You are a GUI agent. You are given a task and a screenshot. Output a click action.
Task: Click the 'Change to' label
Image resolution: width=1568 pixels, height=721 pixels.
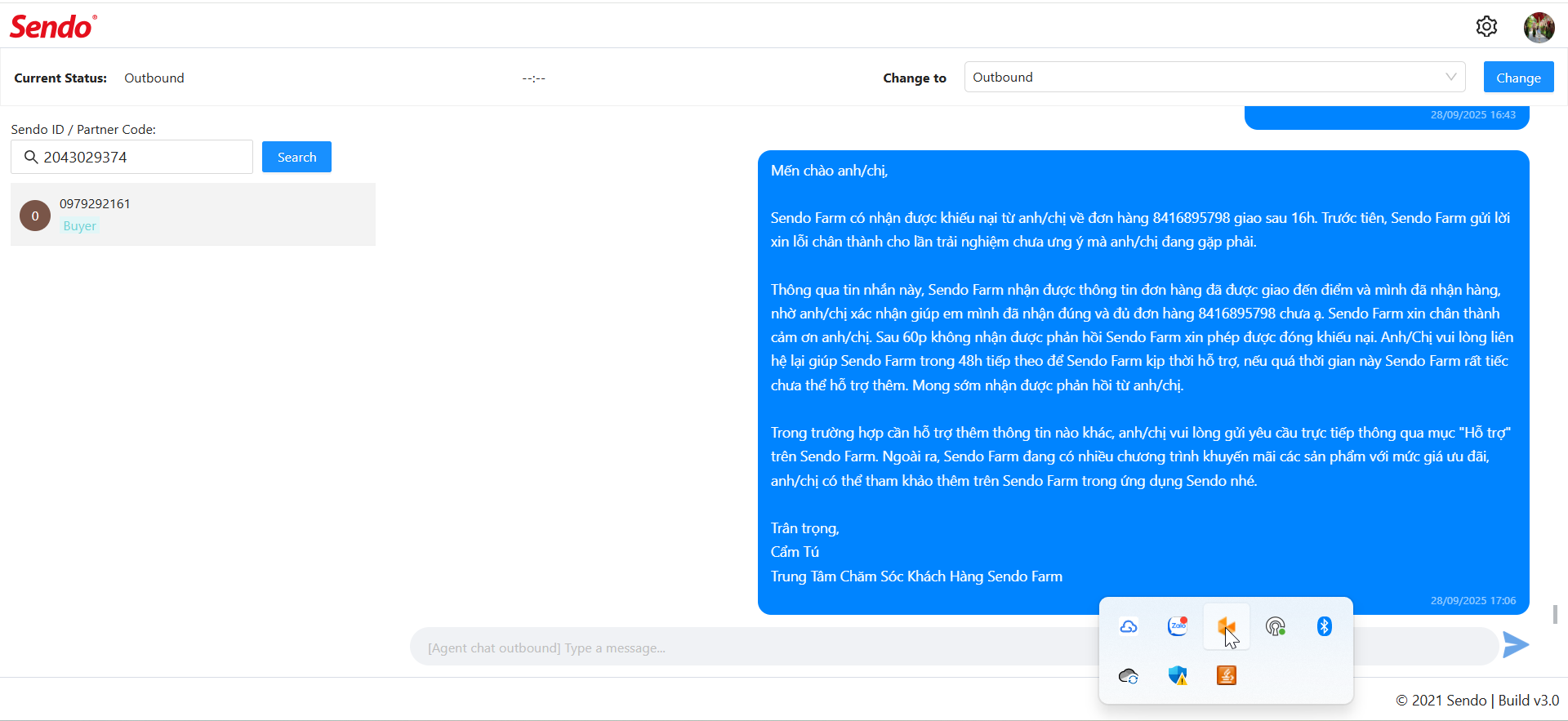(x=914, y=78)
